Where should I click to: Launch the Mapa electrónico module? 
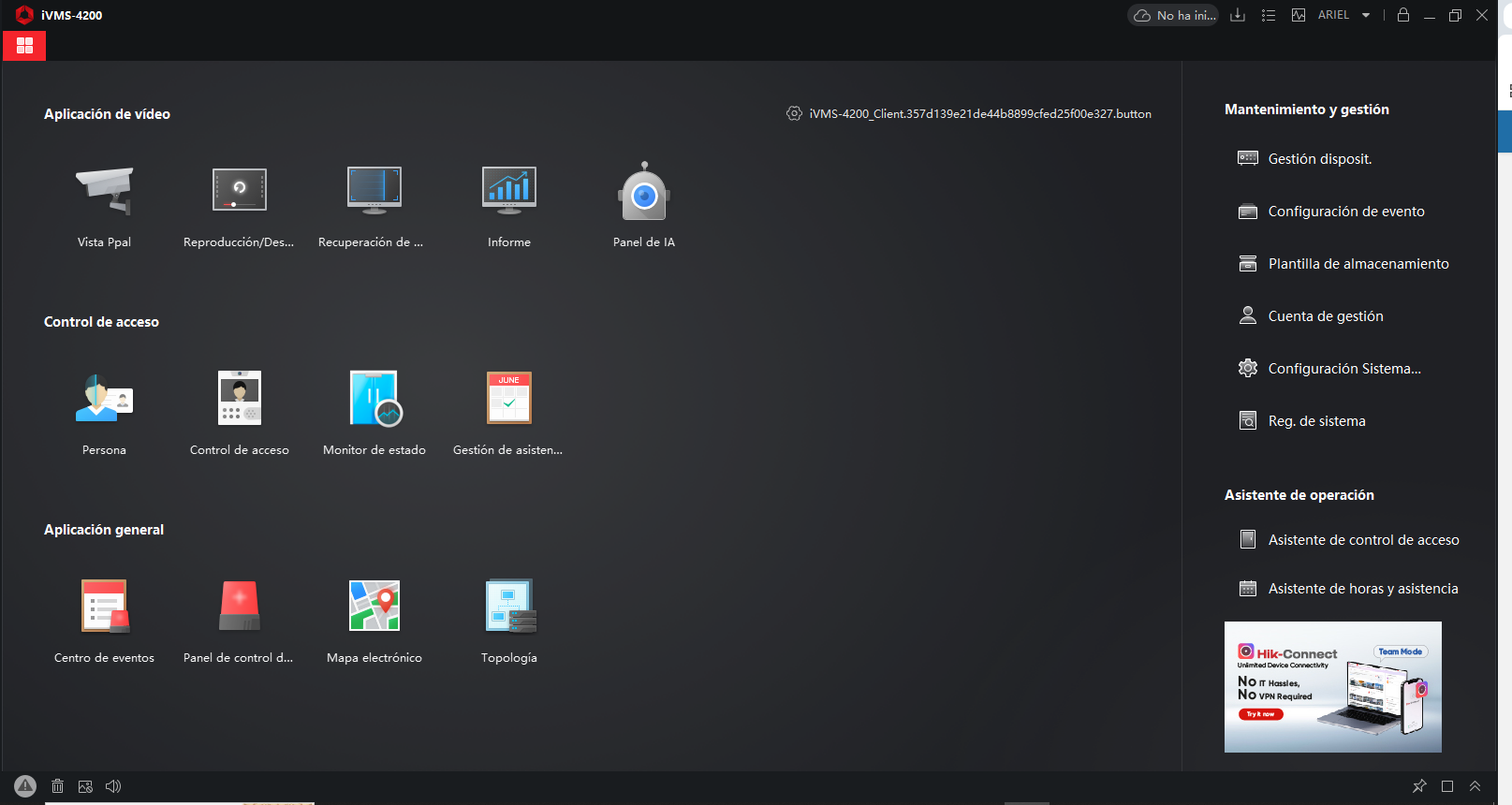[374, 607]
